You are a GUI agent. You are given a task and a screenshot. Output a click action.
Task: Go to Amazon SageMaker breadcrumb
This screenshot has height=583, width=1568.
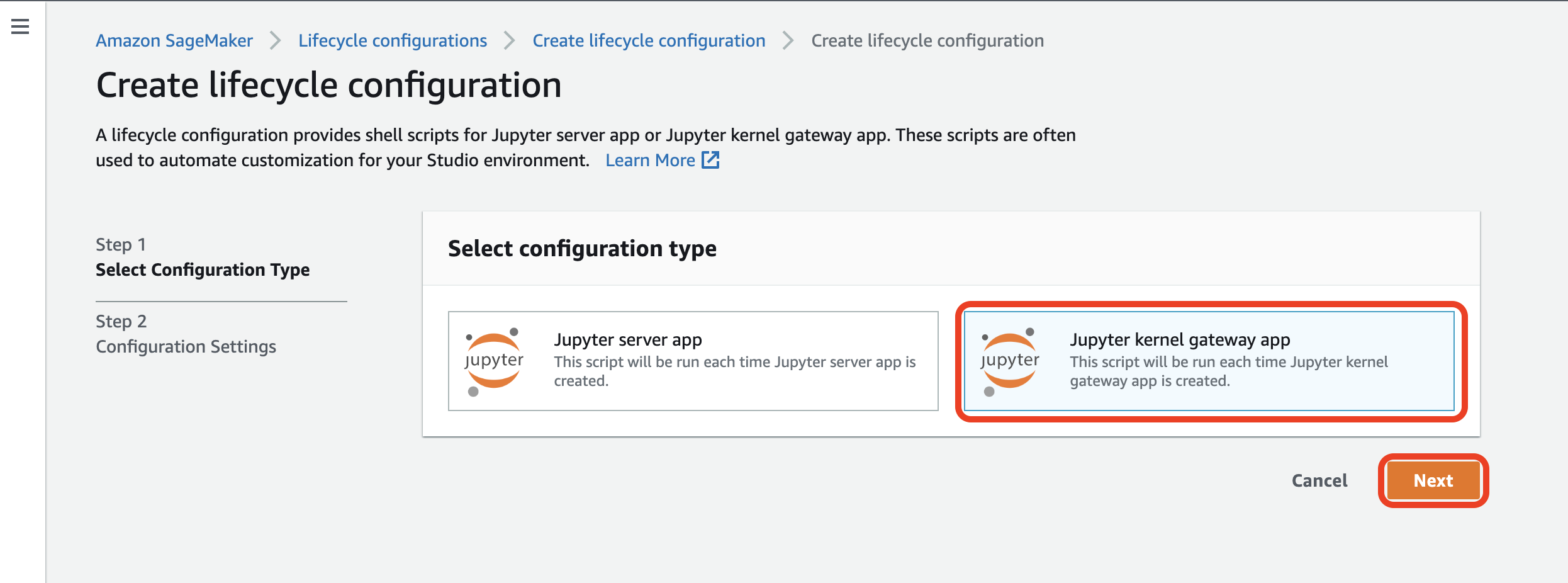(x=174, y=40)
